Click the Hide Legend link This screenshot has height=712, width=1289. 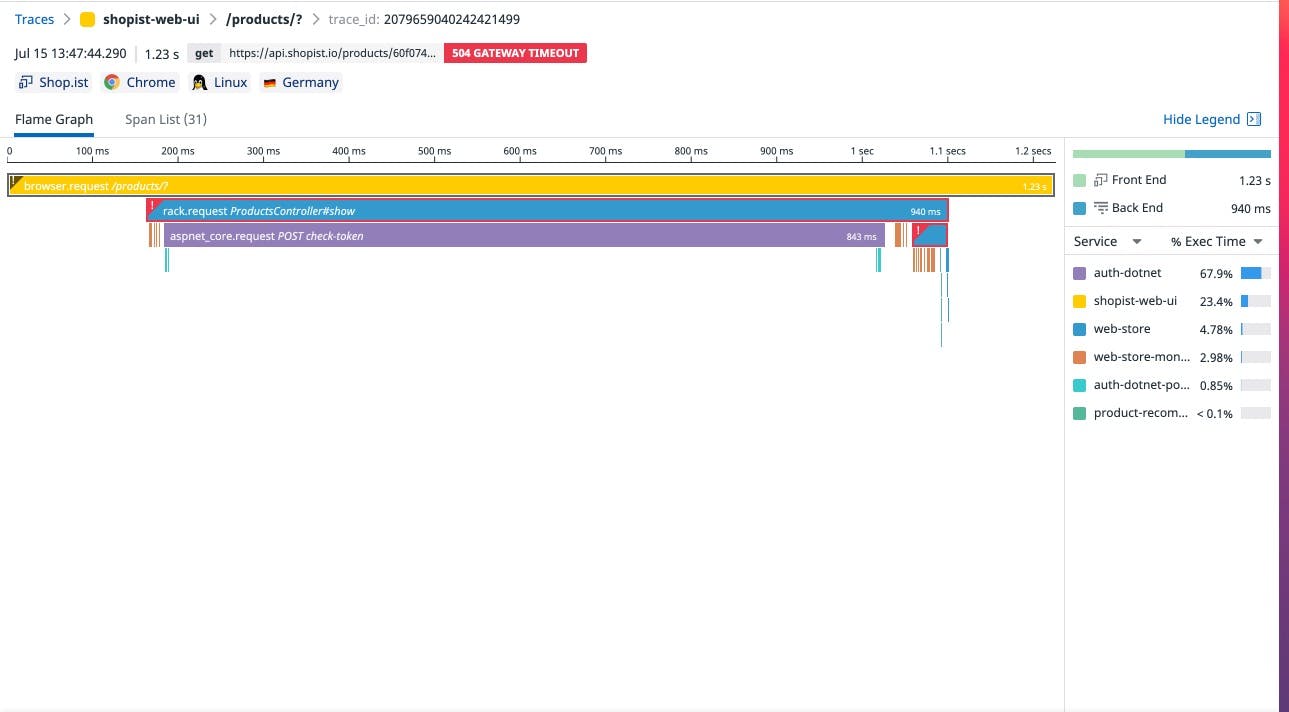pyautogui.click(x=1201, y=119)
